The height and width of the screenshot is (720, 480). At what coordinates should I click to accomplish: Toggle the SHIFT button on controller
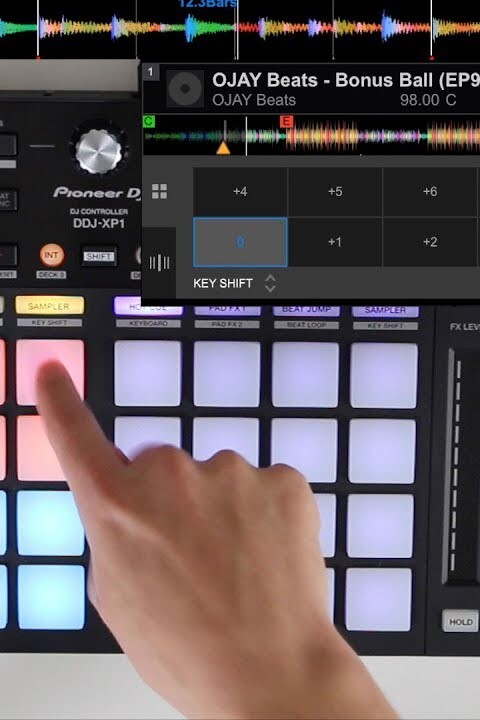(99, 256)
